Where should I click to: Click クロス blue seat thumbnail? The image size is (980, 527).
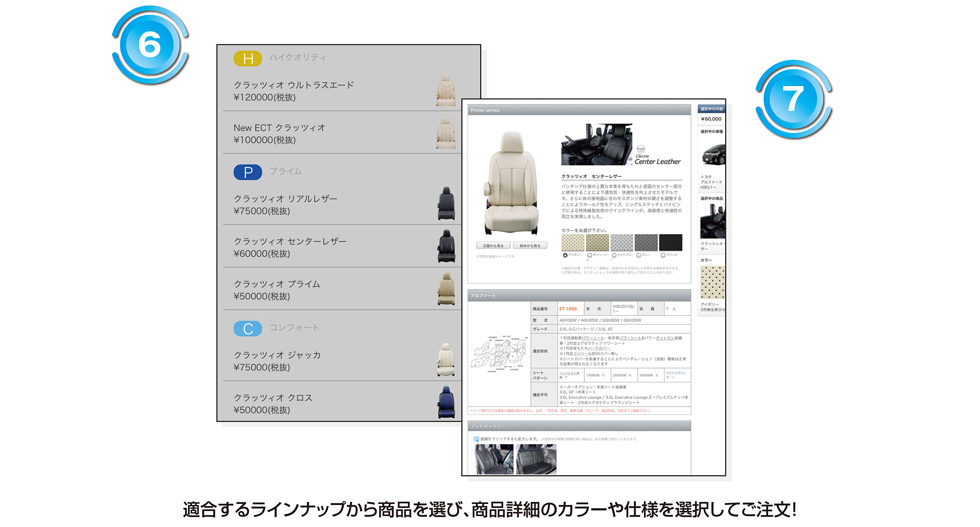[x=446, y=403]
